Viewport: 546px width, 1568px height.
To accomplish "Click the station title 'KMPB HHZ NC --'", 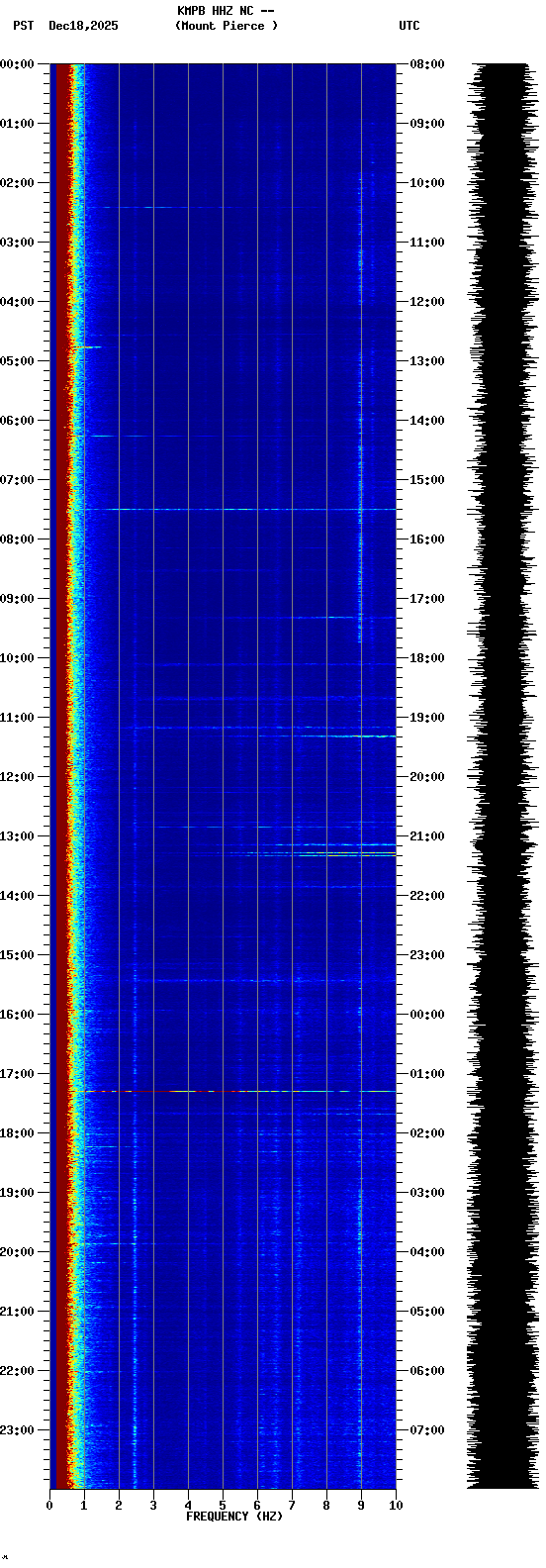I will pyautogui.click(x=226, y=11).
